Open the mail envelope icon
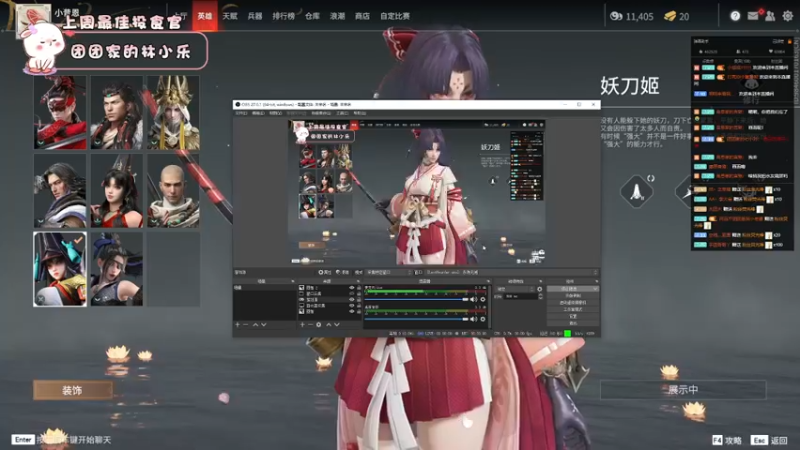 point(753,16)
